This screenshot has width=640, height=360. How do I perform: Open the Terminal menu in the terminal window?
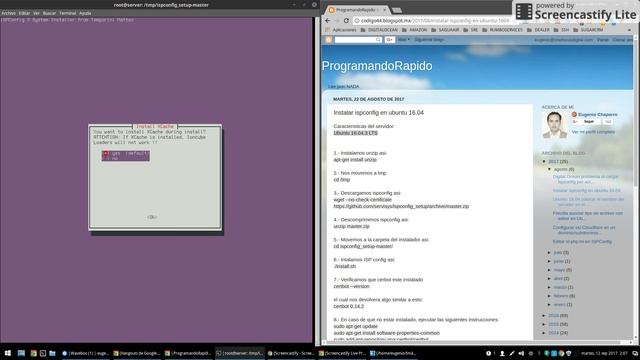pos(67,13)
